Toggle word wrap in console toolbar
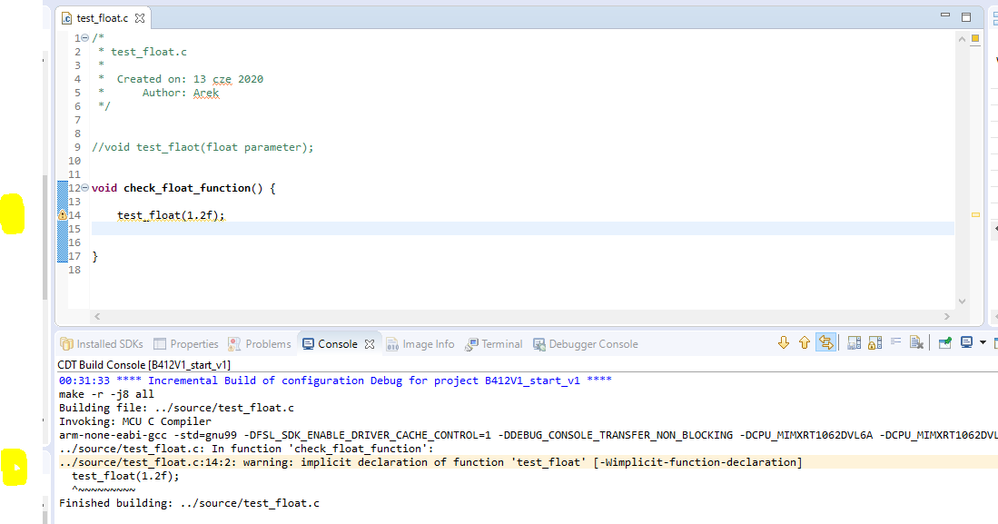 [896, 342]
